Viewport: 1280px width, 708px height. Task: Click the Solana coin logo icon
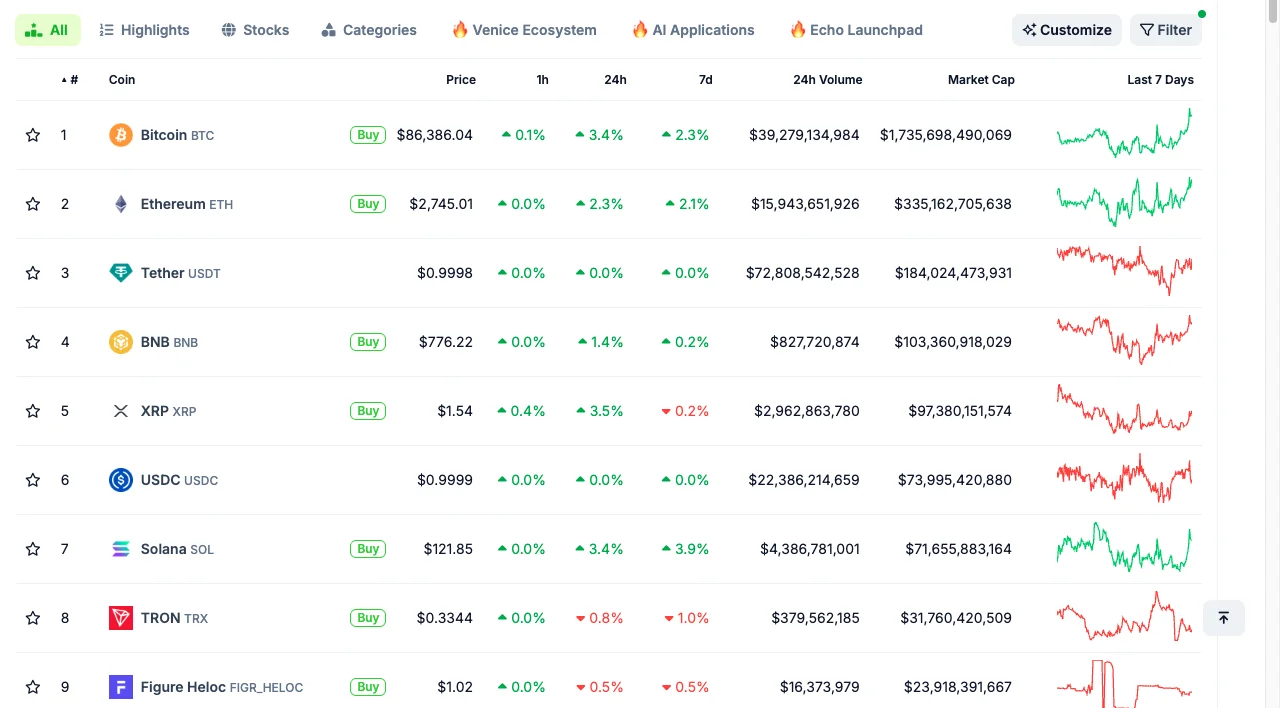[121, 549]
